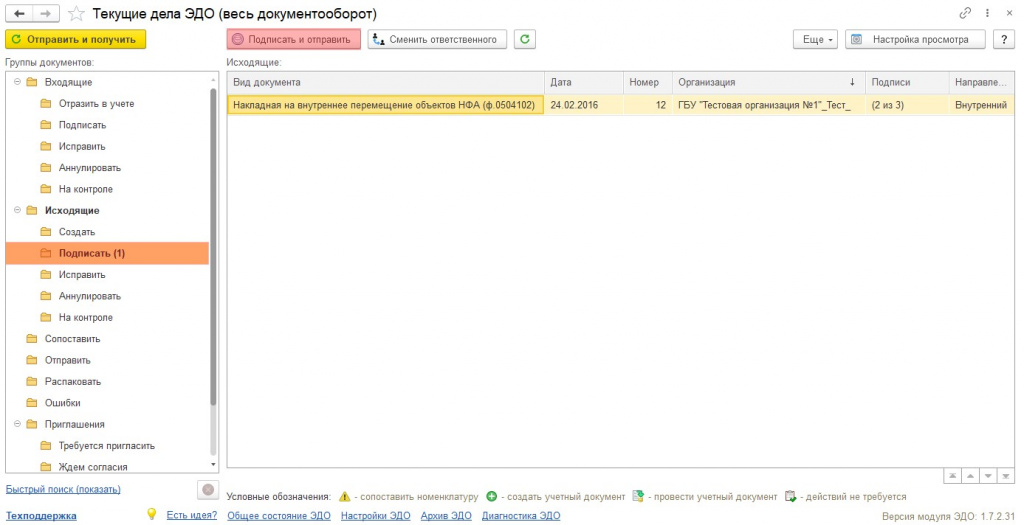Open Техподдержка link
Viewport: 1024px width, 525px height.
[x=41, y=516]
